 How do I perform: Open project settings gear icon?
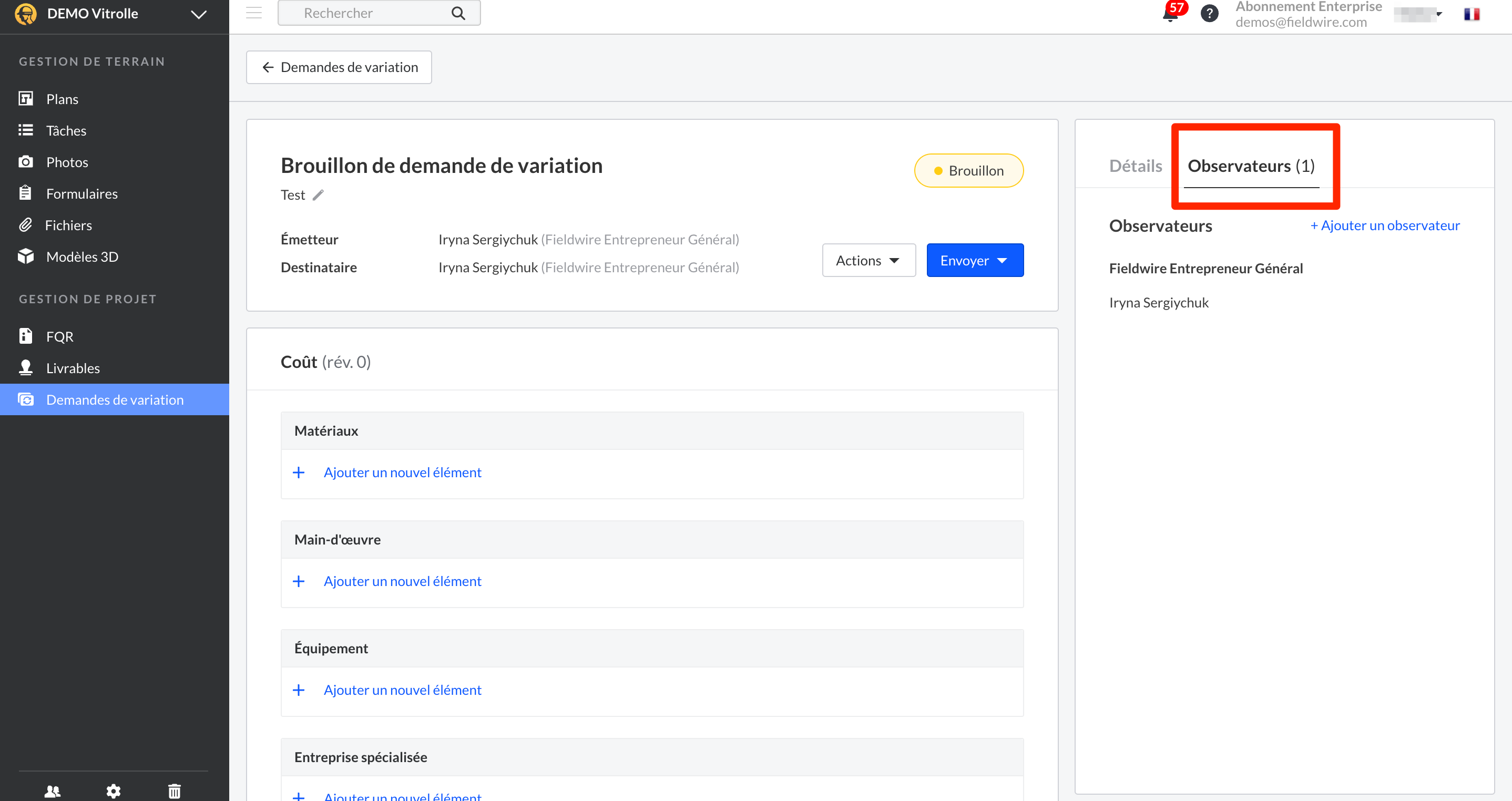click(x=113, y=791)
